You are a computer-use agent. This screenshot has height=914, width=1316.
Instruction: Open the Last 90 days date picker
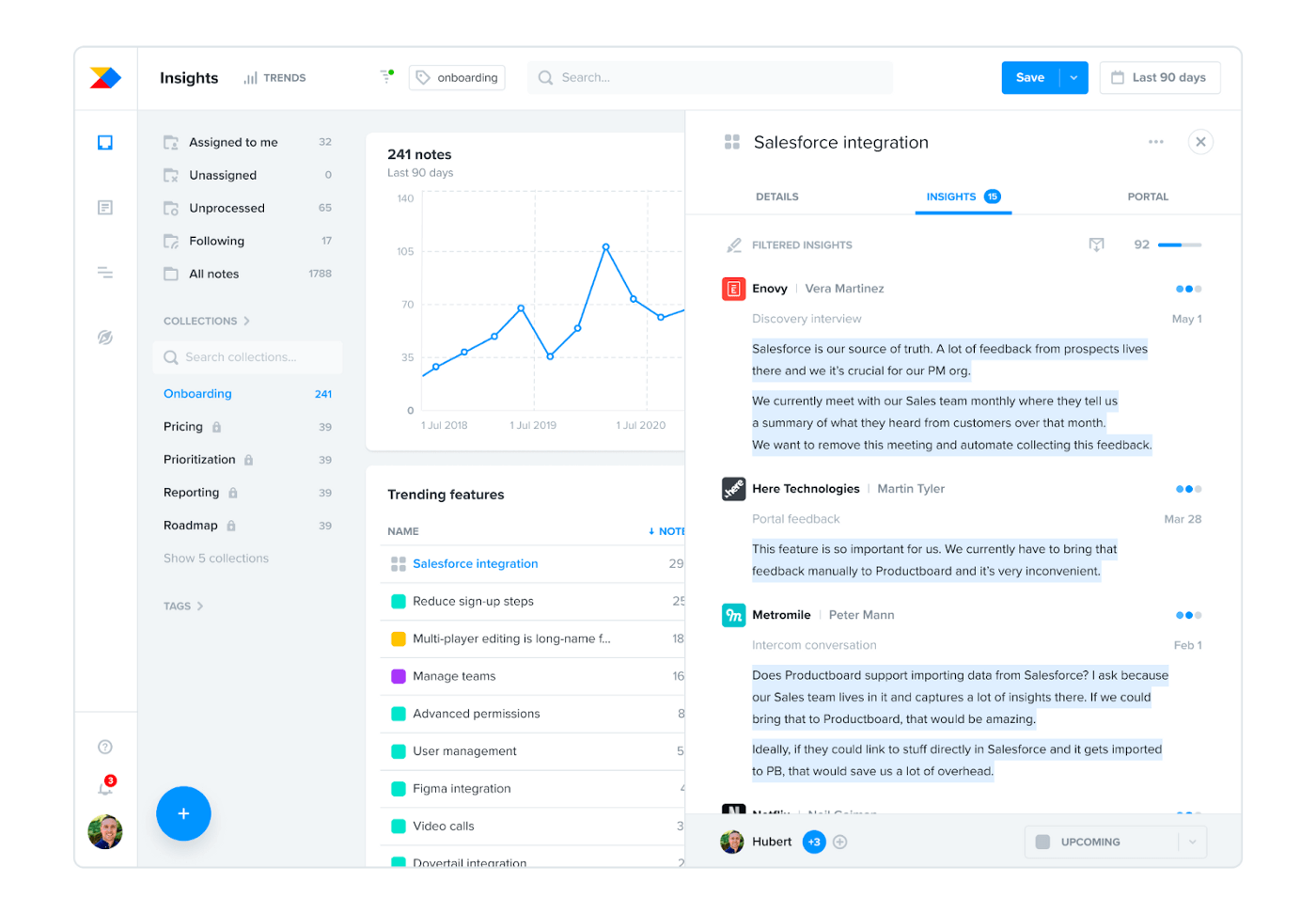point(1159,78)
